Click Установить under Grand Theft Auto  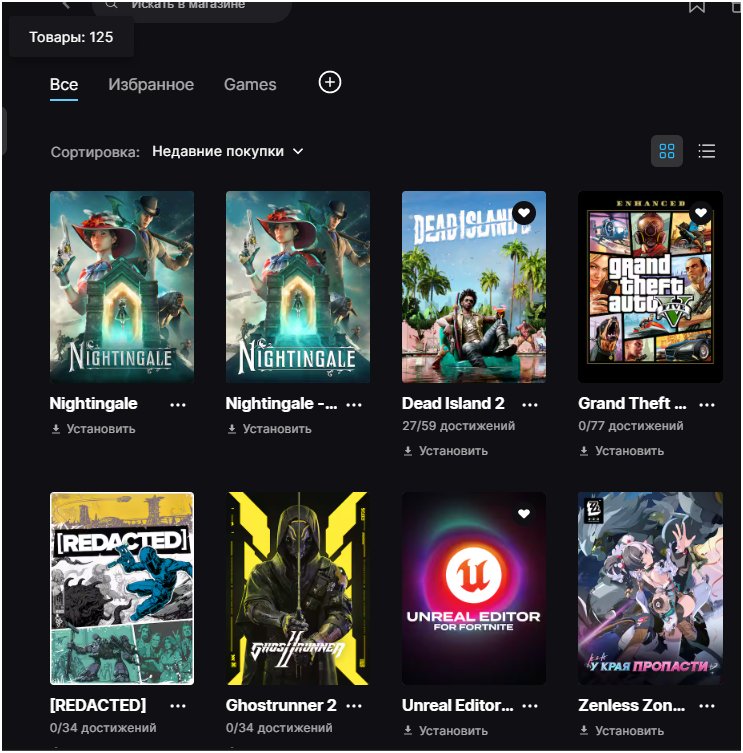[621, 451]
